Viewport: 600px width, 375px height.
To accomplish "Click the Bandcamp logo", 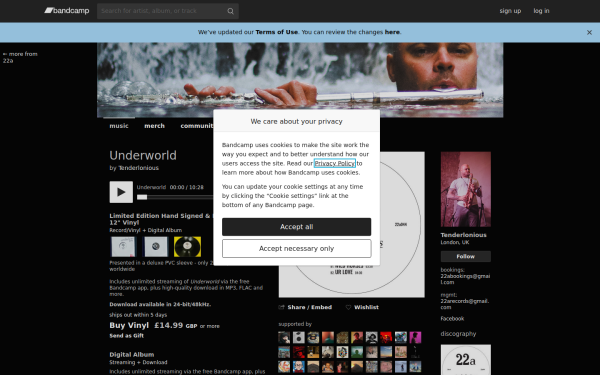I will point(67,11).
